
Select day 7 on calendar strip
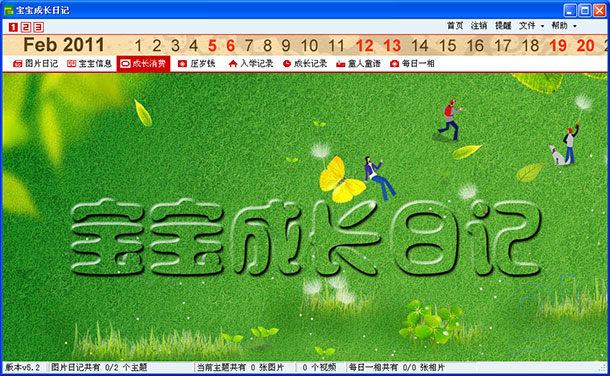point(249,46)
